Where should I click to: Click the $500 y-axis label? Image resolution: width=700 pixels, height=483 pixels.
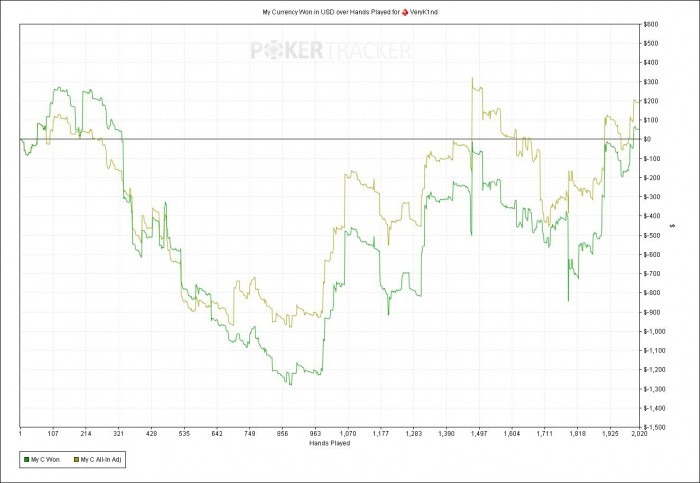(650, 44)
